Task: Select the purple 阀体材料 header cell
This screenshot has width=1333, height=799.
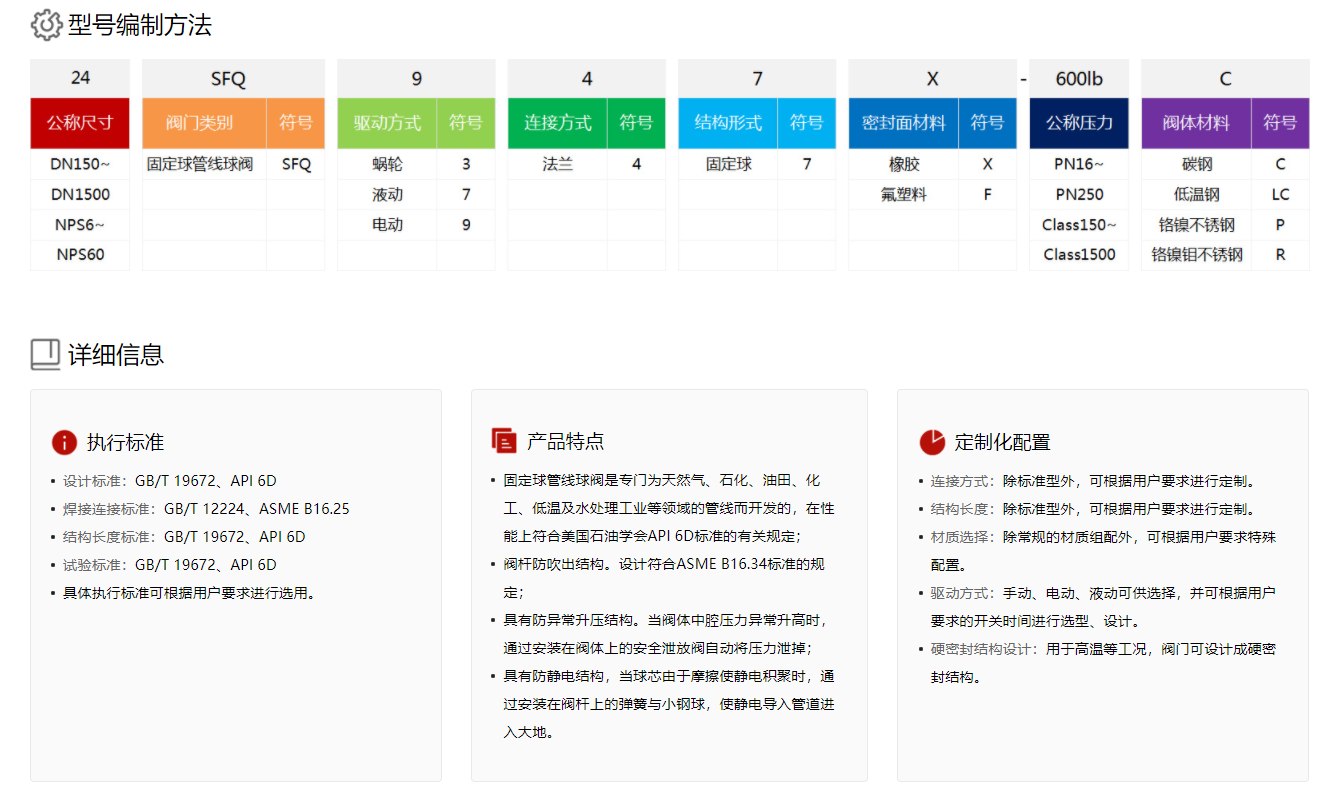Action: coord(1196,123)
